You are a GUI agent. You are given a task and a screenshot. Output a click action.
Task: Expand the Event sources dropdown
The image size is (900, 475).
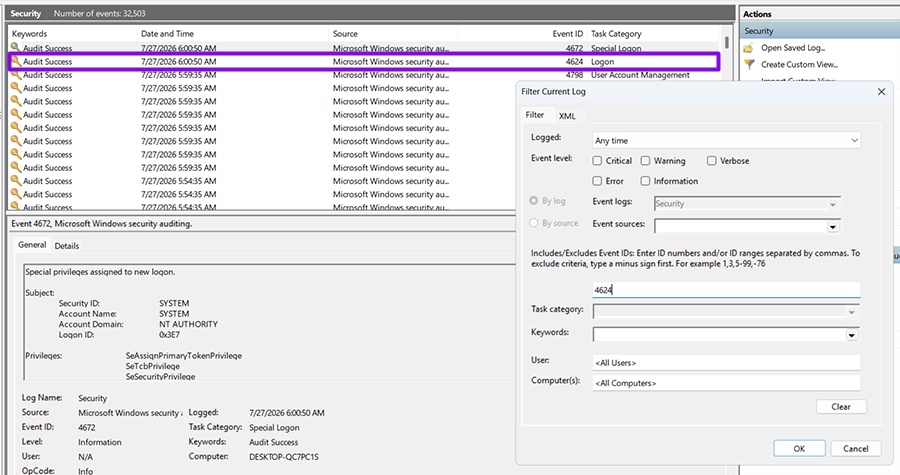(832, 227)
